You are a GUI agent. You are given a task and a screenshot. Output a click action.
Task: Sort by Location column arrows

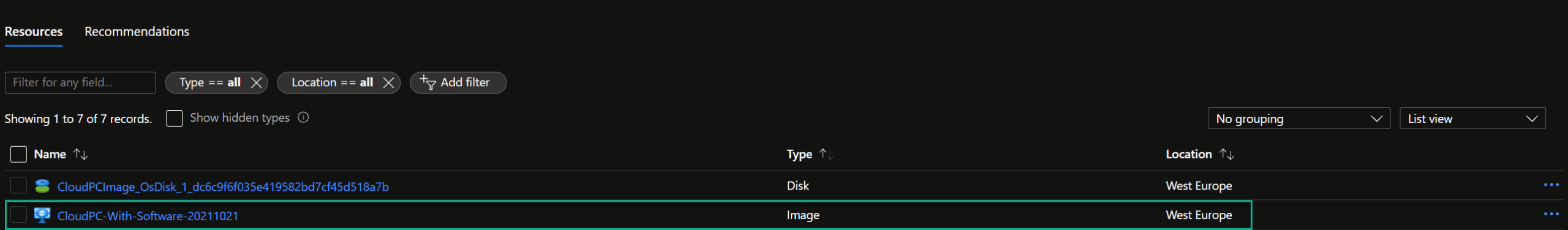pos(1226,154)
